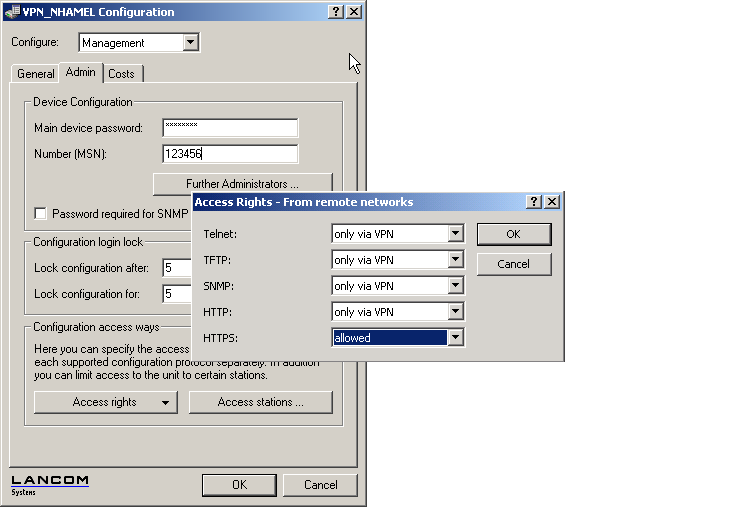Close the Access Rights dialog
Screen dimensions: 756x507
552,202
